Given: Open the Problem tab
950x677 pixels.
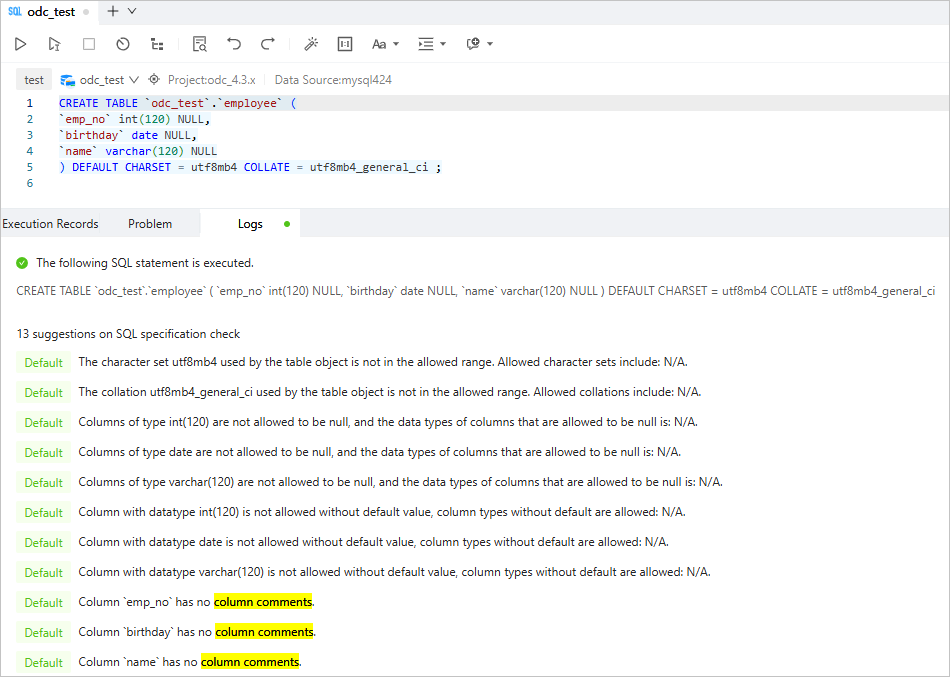Looking at the screenshot, I should 150,224.
